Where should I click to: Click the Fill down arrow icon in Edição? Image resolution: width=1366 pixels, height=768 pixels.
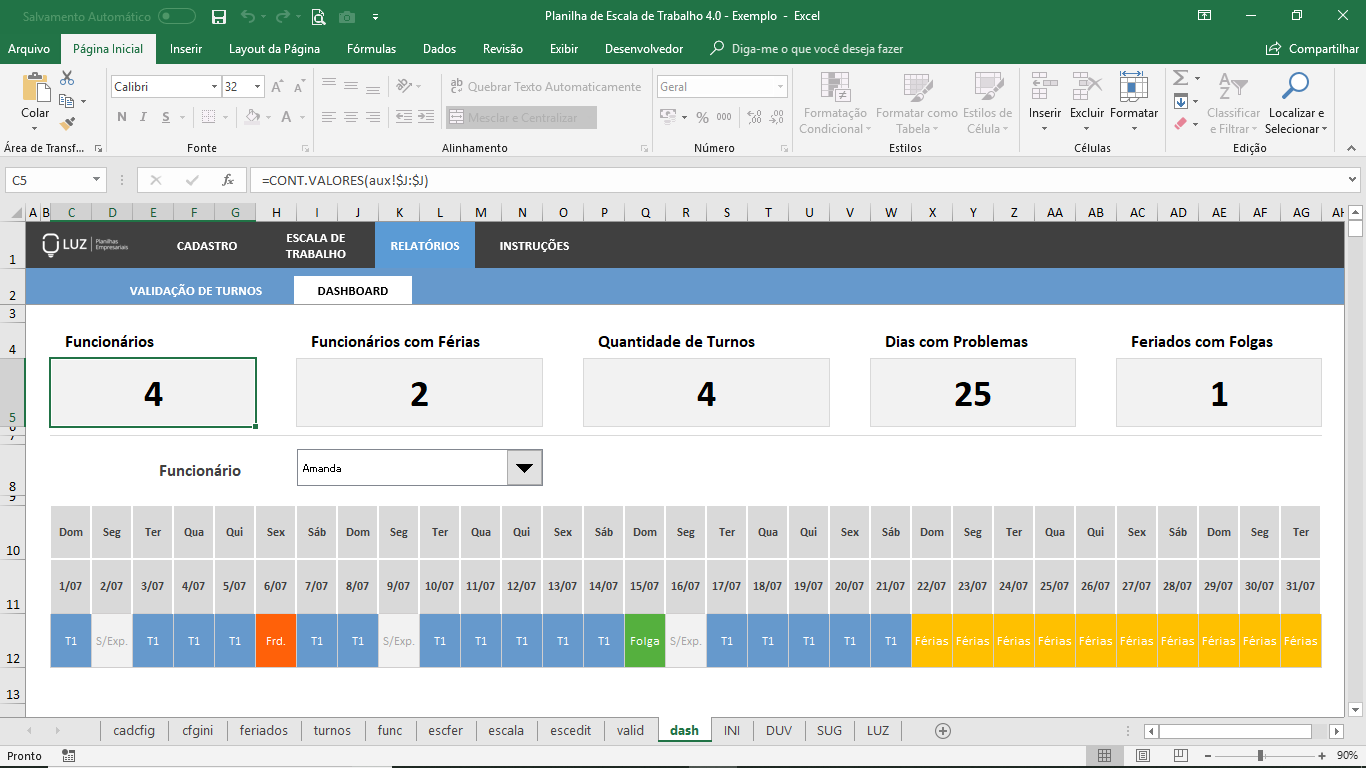[x=1180, y=101]
